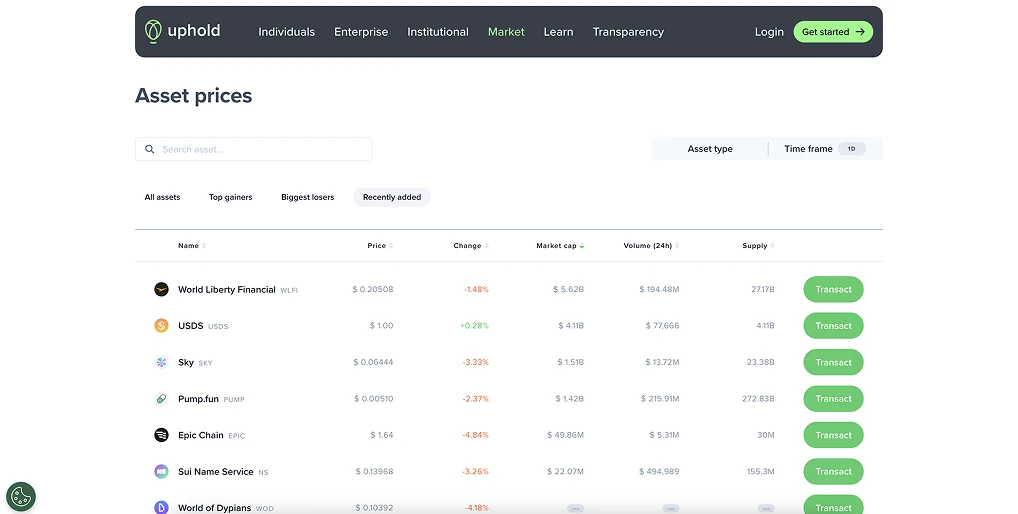1018x514 pixels.
Task: Click the USDS asset name
Action: [190, 326]
